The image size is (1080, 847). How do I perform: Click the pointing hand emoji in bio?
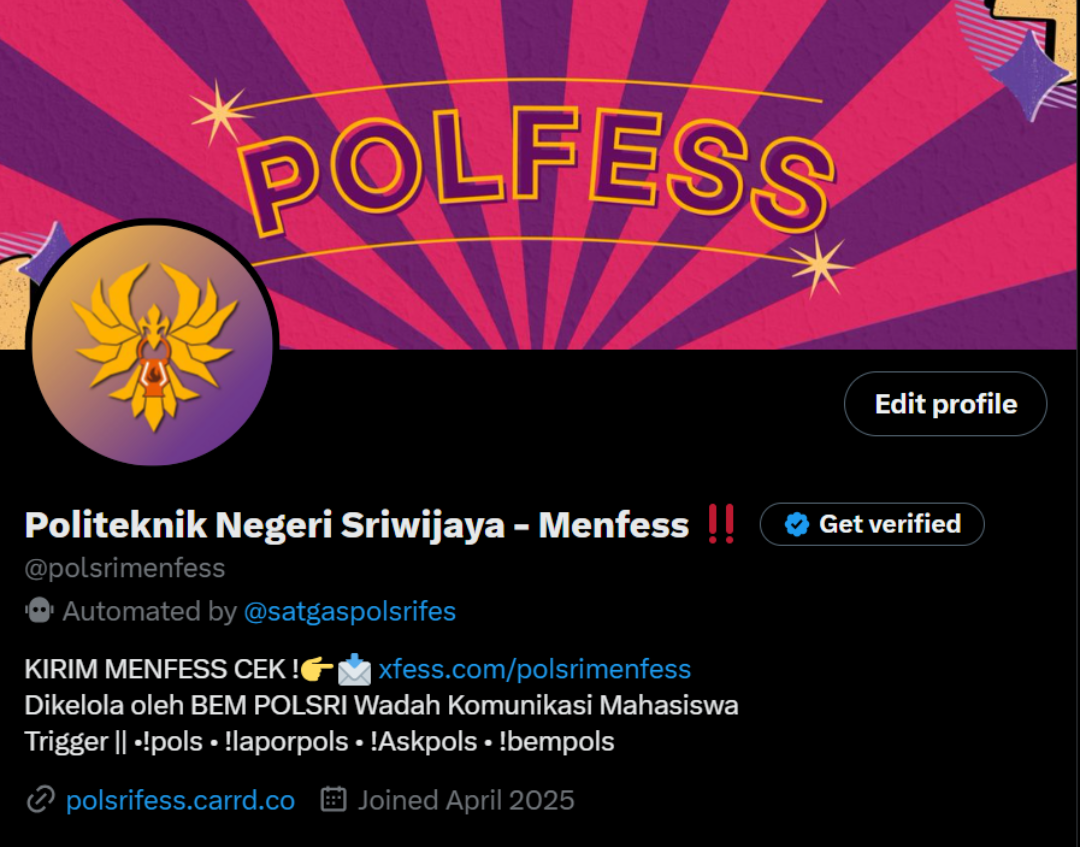coord(317,669)
